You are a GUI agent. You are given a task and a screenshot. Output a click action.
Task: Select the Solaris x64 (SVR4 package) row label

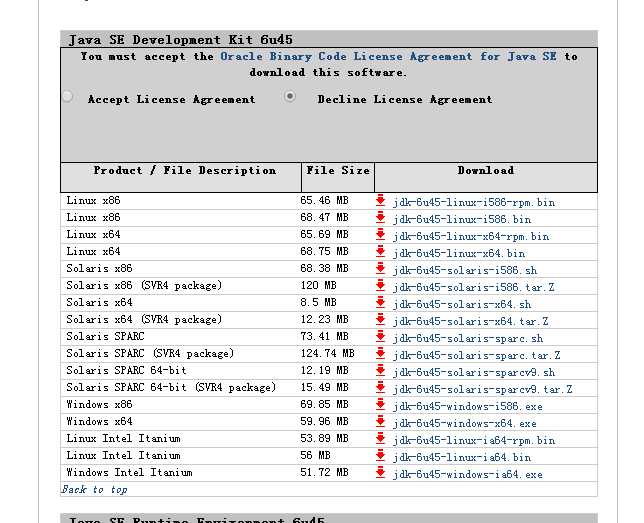coord(144,319)
